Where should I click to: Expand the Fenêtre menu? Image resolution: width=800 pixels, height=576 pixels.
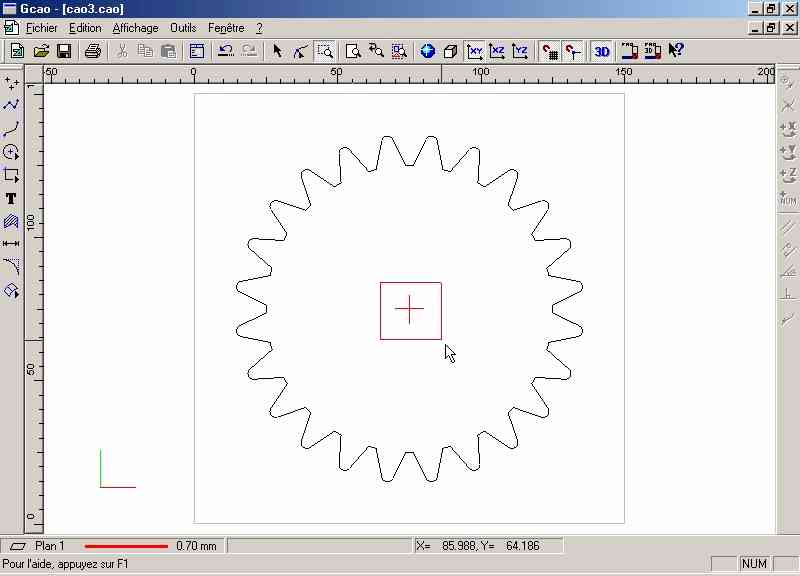226,28
